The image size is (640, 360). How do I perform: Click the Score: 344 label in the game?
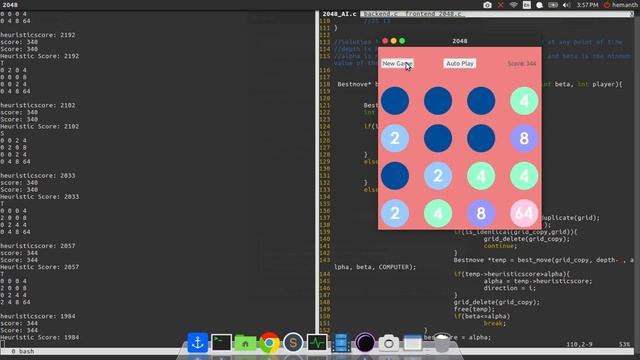[x=522, y=63]
